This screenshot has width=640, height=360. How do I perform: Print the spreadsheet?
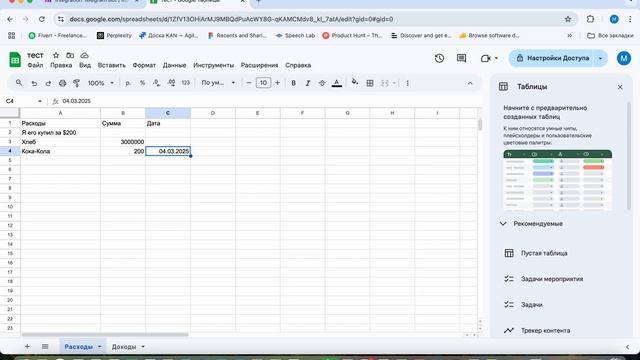click(62, 83)
